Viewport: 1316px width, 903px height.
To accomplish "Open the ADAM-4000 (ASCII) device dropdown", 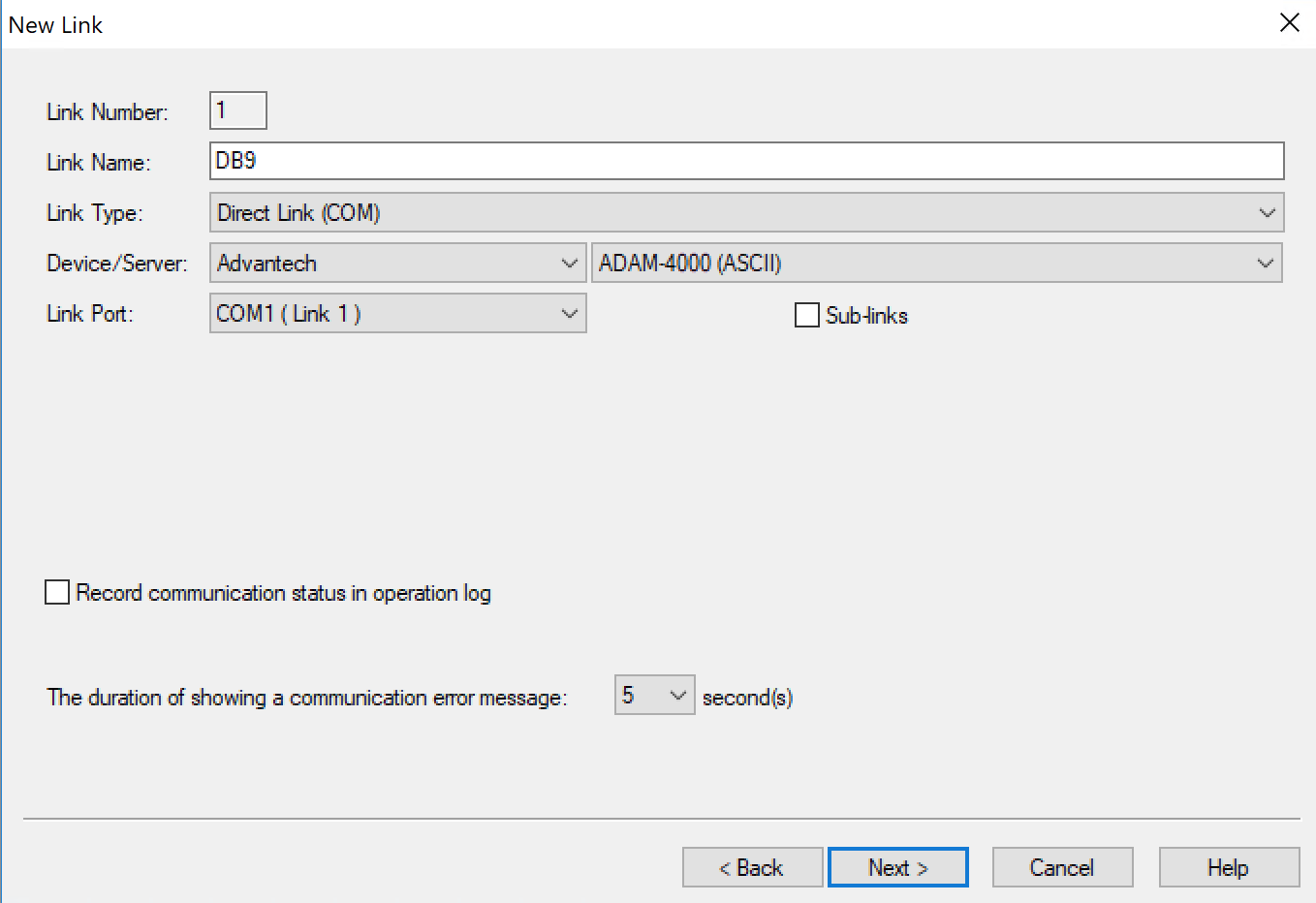I will pos(937,263).
